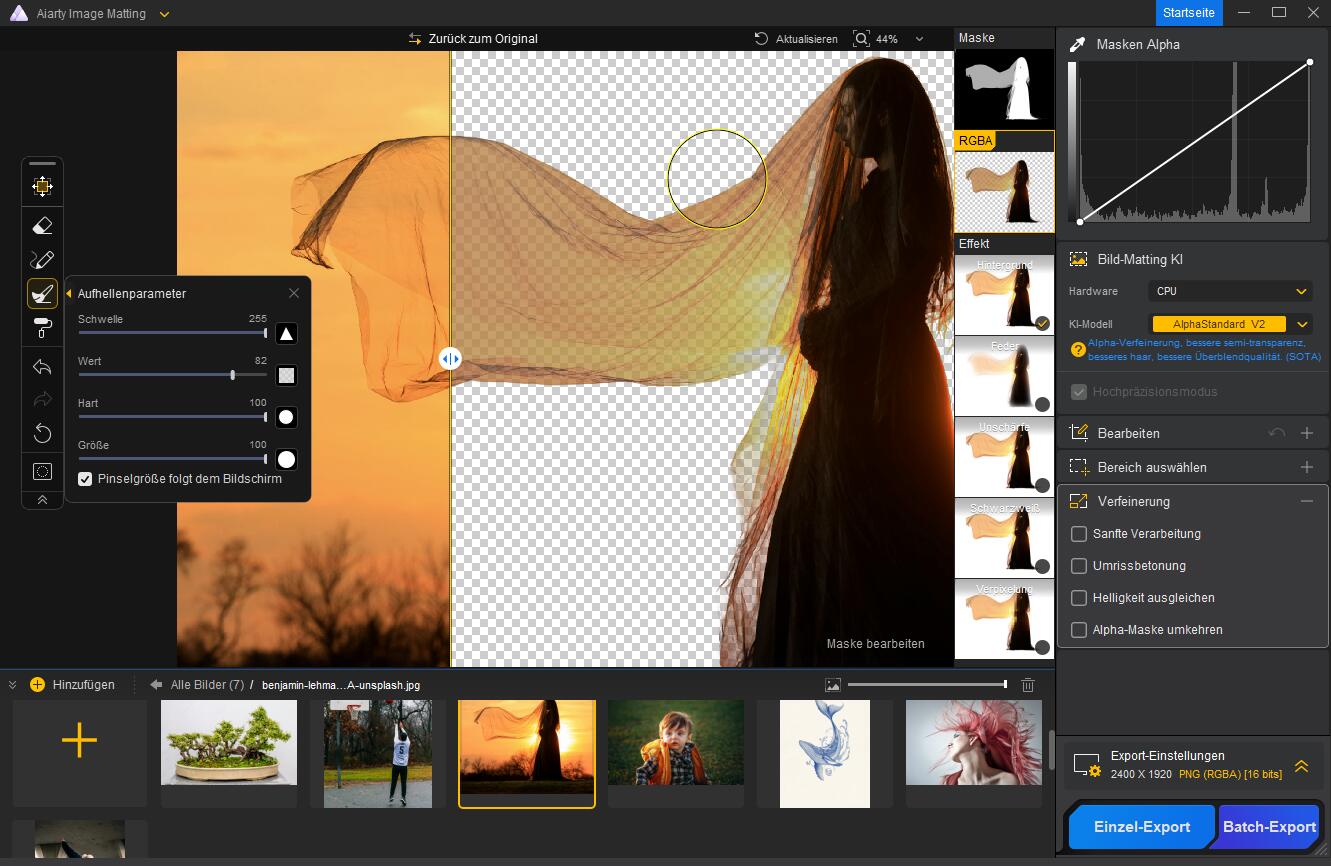This screenshot has width=1331, height=866.
Task: Select the paint roller tool
Action: click(x=42, y=327)
